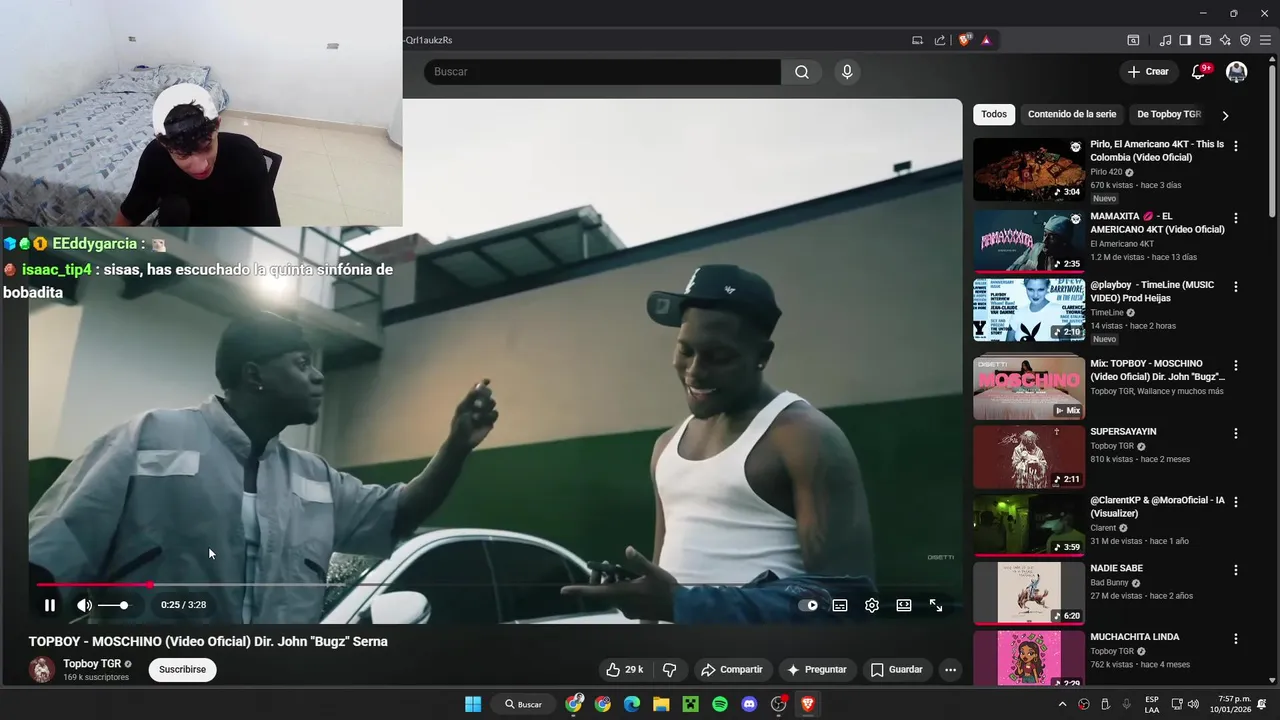Click the Preguntar button
Viewport: 1280px width, 720px height.
[816, 670]
